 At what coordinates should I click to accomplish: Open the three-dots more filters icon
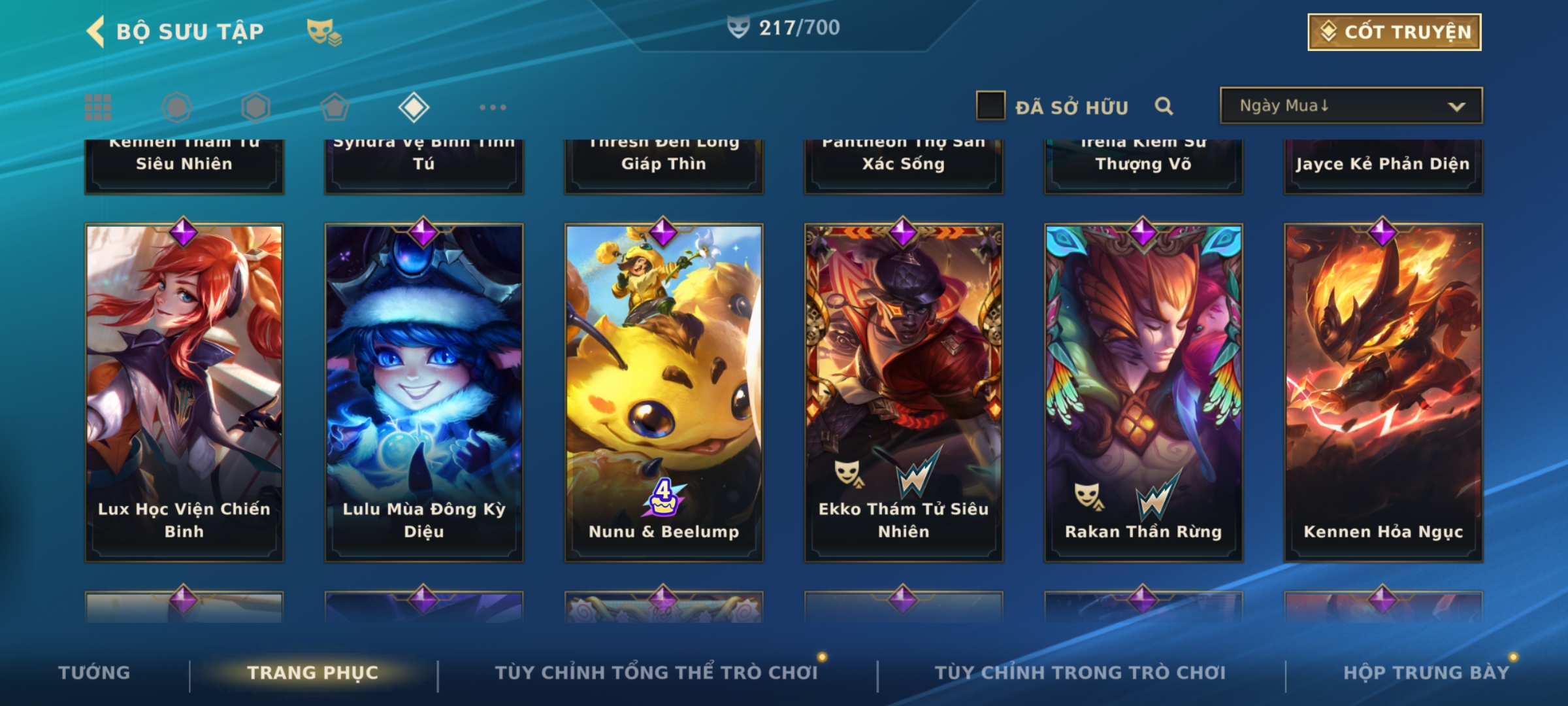(493, 107)
